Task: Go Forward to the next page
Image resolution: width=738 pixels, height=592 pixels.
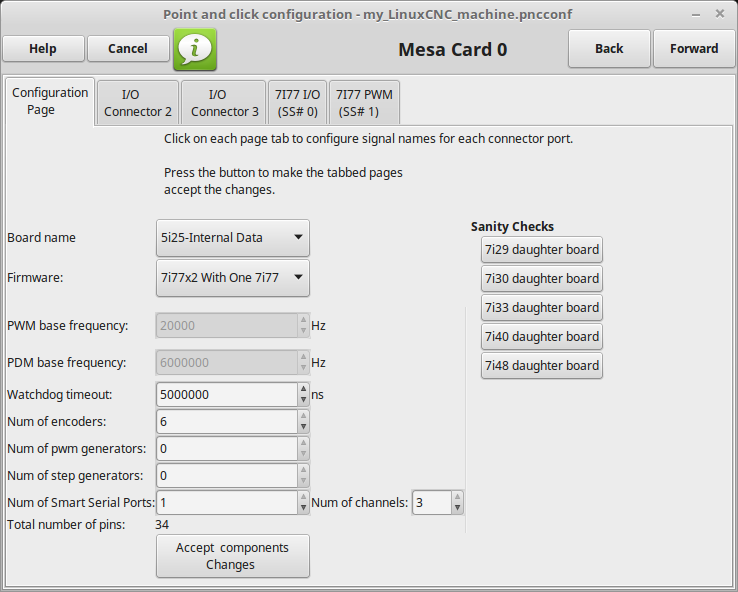Action: pyautogui.click(x=694, y=48)
